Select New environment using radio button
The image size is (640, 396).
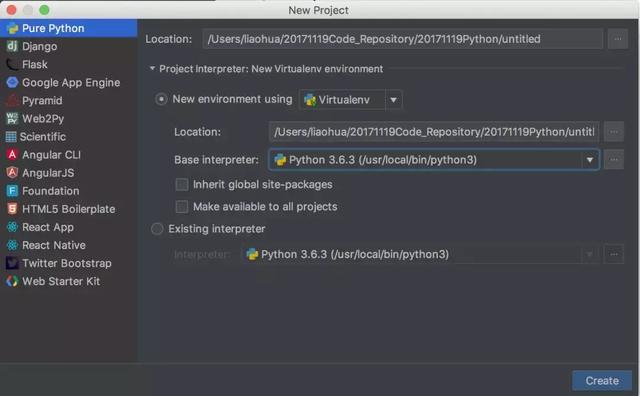tap(161, 99)
